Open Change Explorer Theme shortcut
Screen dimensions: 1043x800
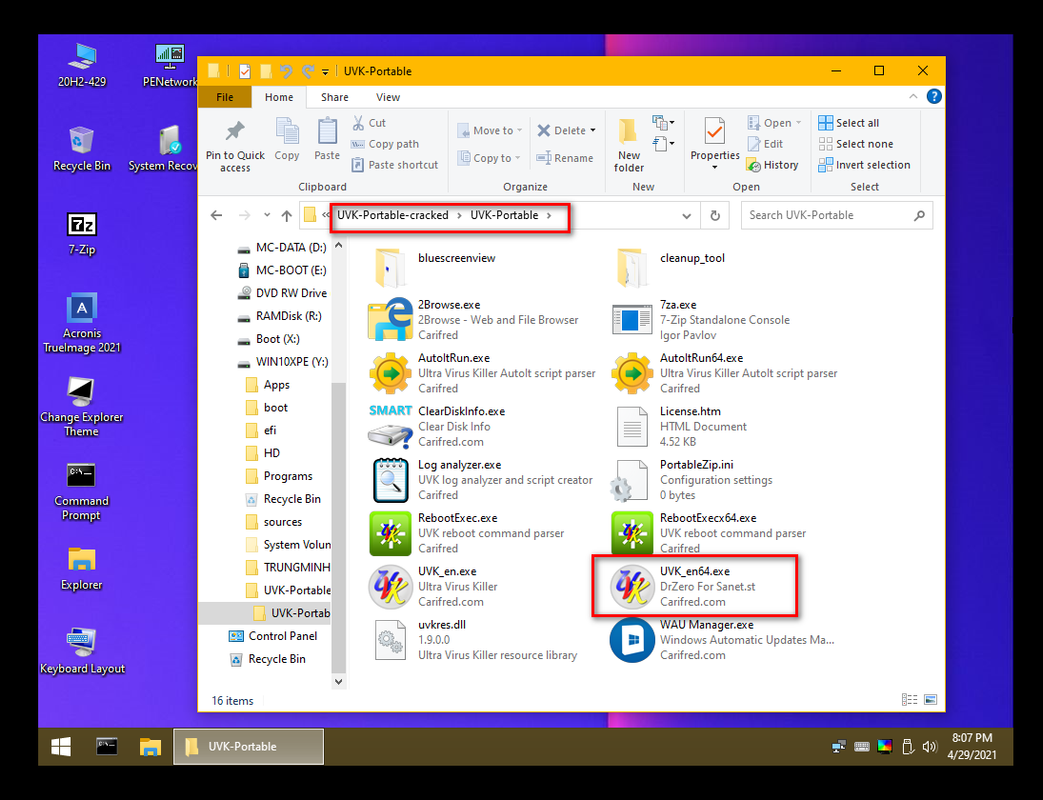(x=82, y=407)
